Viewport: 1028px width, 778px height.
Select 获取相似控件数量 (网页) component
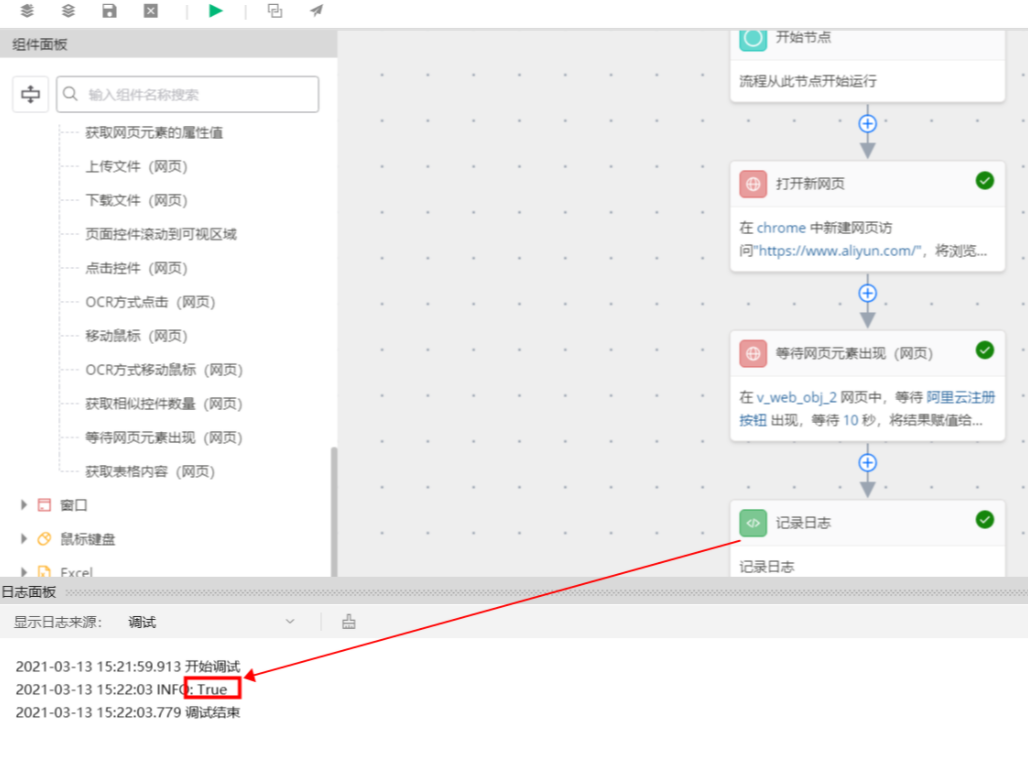[x=164, y=404]
